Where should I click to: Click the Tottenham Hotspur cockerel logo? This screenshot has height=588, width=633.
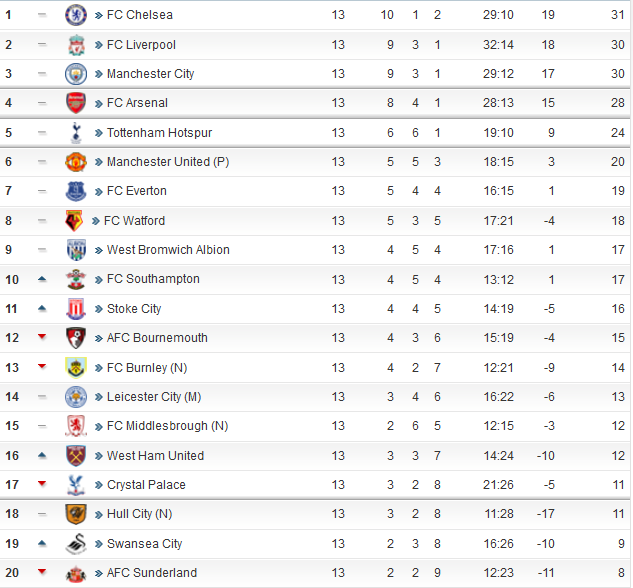click(76, 133)
